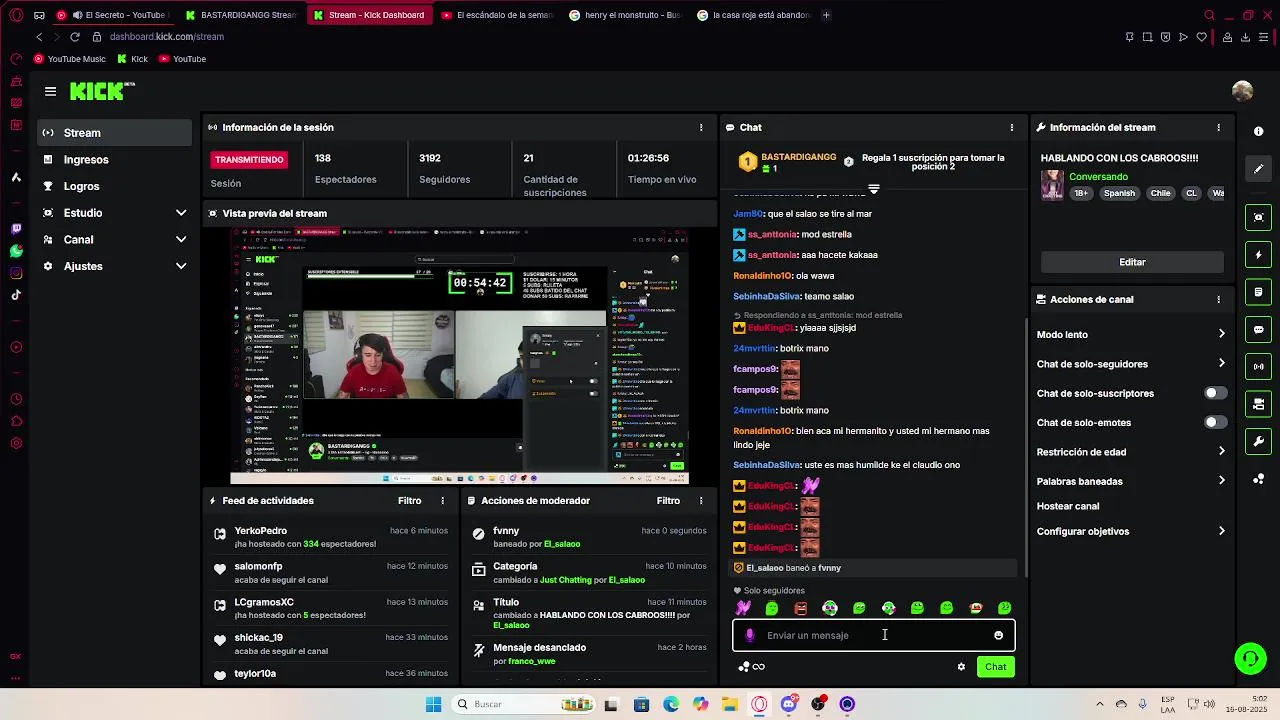Toggle Chat de solo-emotes switch
Image resolution: width=1280 pixels, height=720 pixels.
coord(1214,423)
